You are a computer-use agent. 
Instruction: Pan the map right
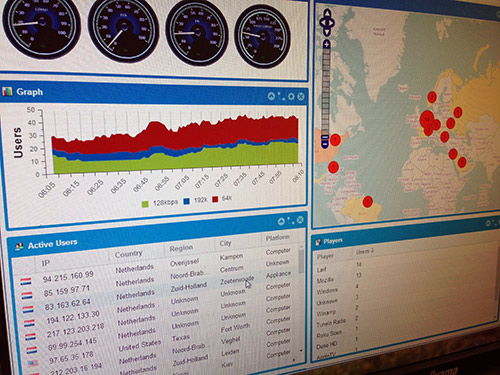tap(332, 23)
